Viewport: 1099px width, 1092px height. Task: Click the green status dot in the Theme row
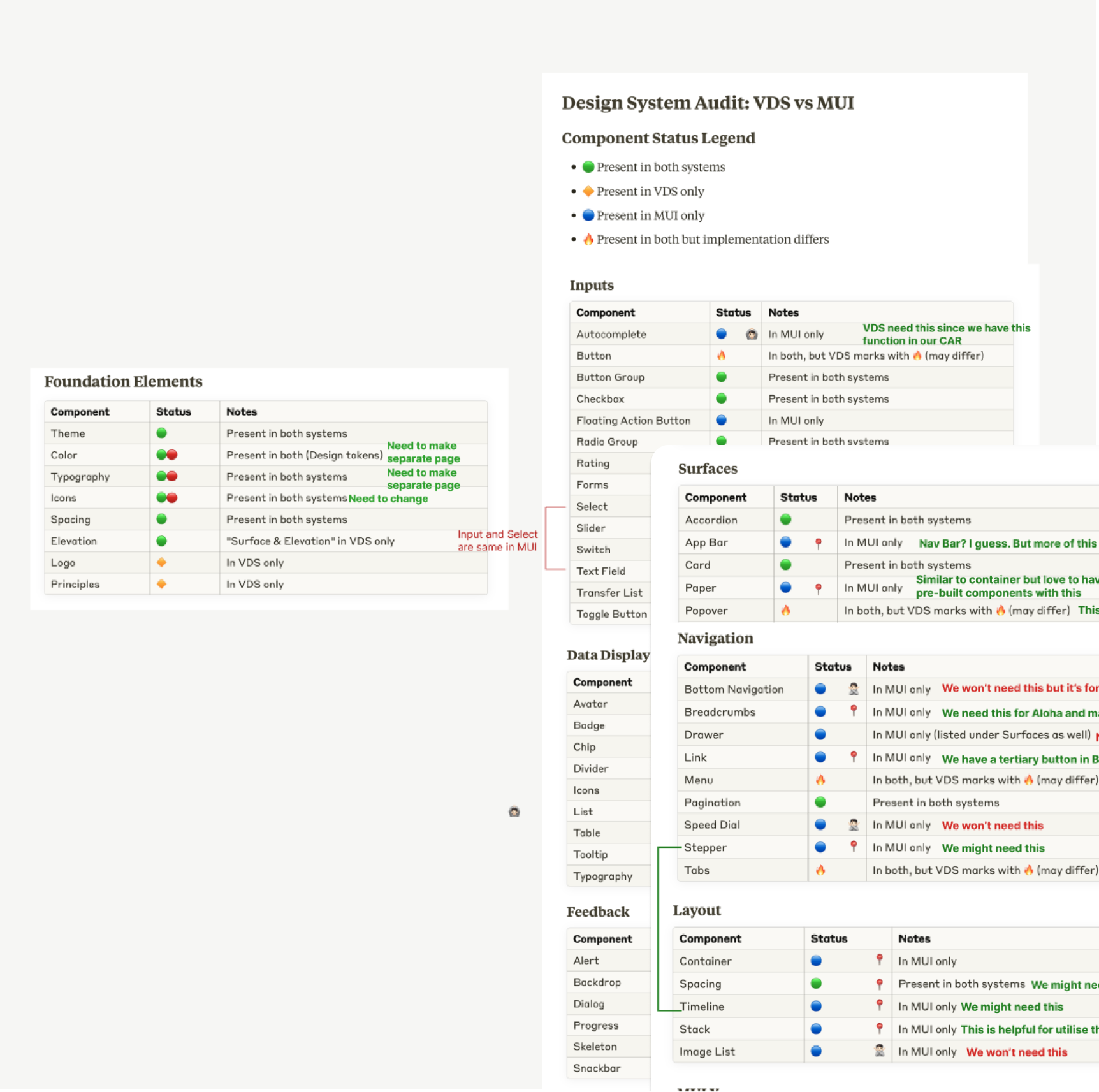pyautogui.click(x=161, y=433)
